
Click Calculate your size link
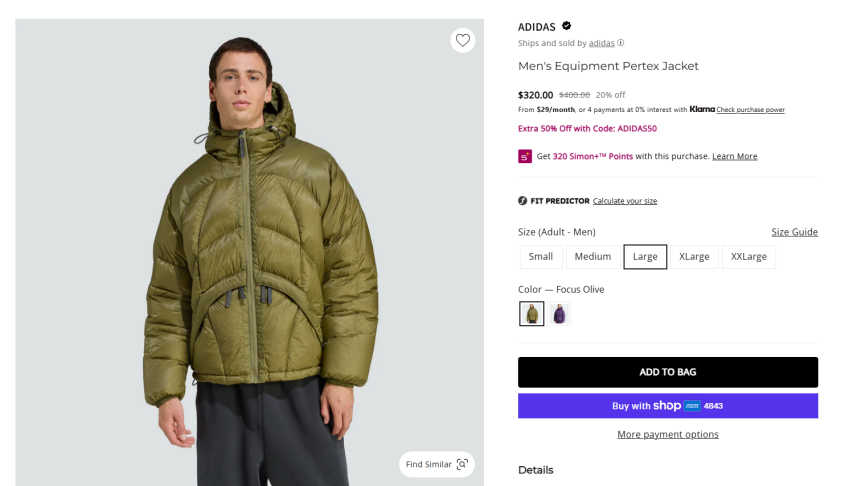[625, 201]
